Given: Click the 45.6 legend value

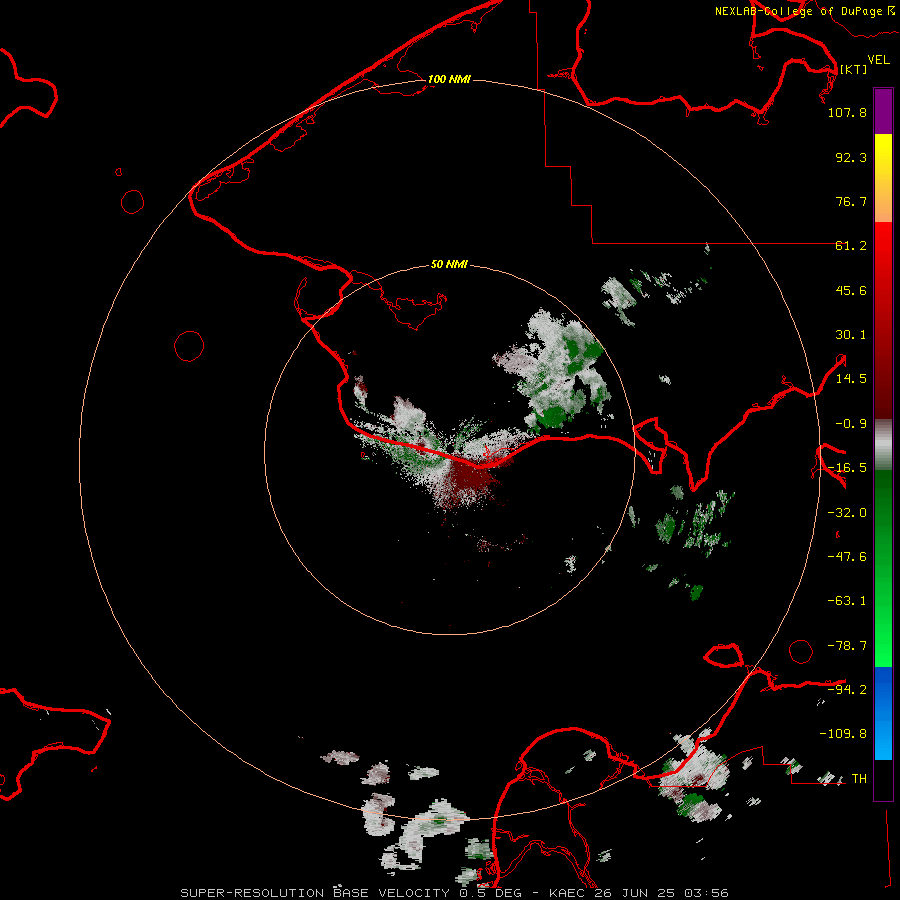Looking at the screenshot, I should click(x=851, y=290).
